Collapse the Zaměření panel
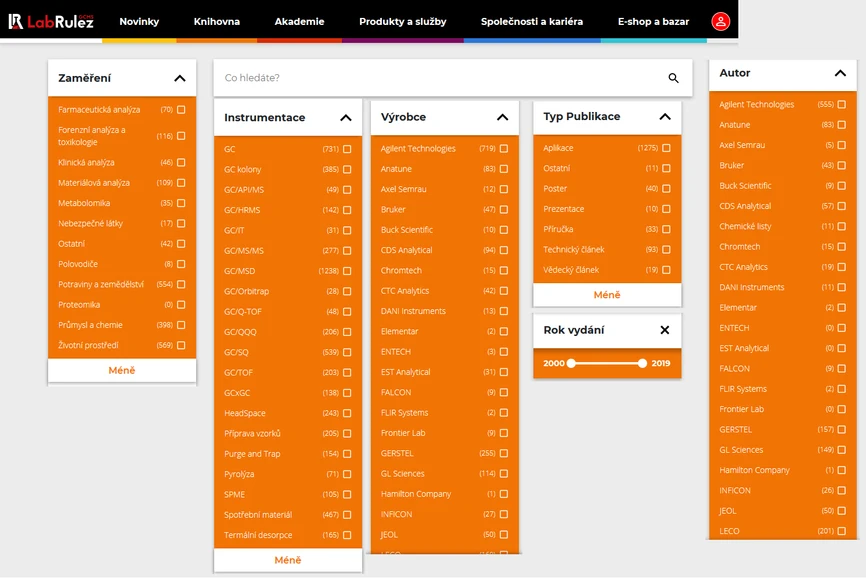Screen dimensions: 866x578 pyautogui.click(x=180, y=78)
